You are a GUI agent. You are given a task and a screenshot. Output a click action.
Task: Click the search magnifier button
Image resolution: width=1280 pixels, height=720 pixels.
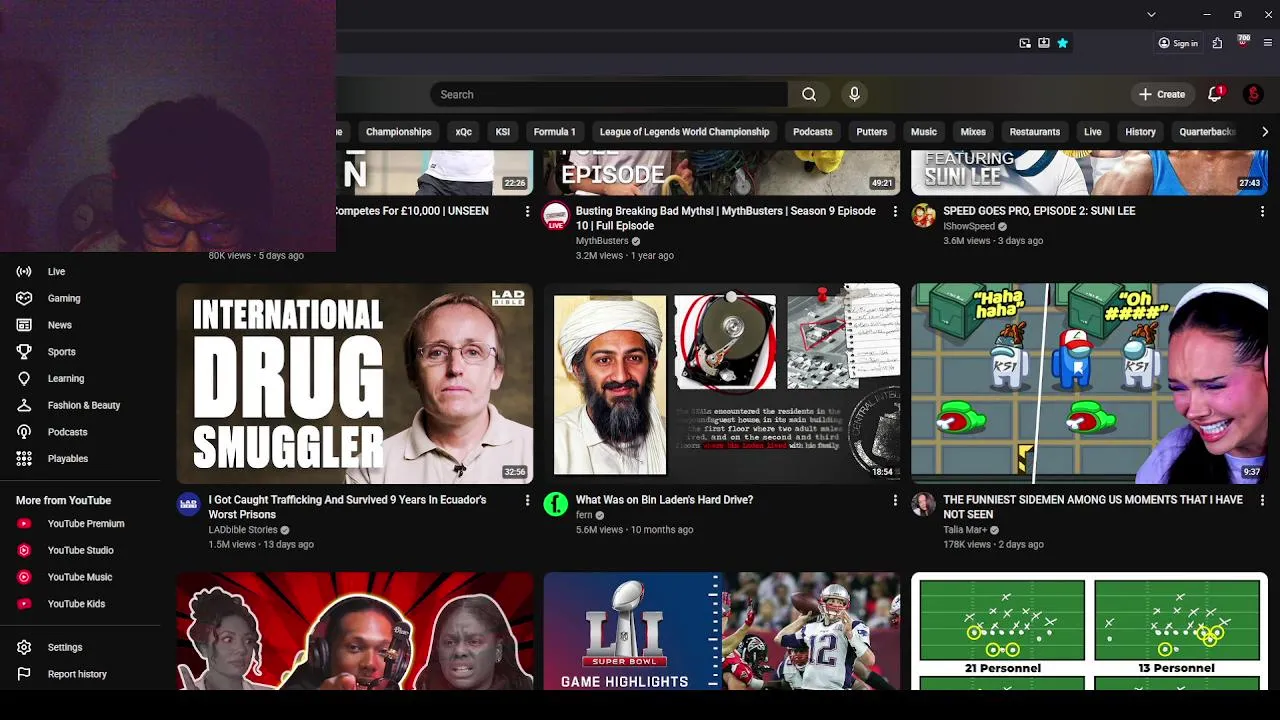click(809, 94)
